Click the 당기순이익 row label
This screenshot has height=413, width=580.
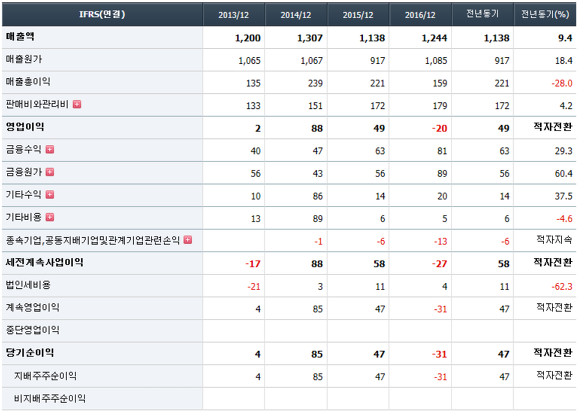[x=30, y=353]
